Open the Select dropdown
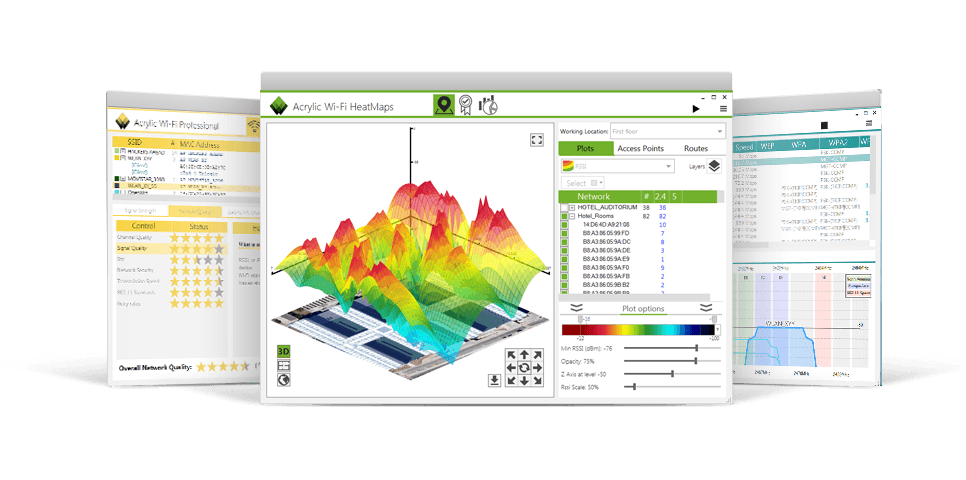The image size is (966, 480). pos(583,183)
